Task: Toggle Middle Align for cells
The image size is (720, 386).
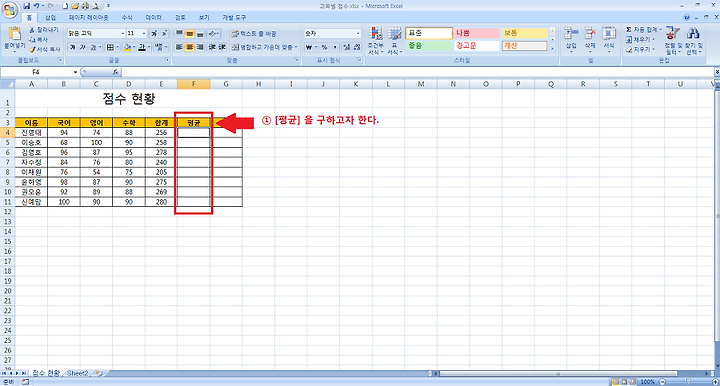Action: [190, 34]
